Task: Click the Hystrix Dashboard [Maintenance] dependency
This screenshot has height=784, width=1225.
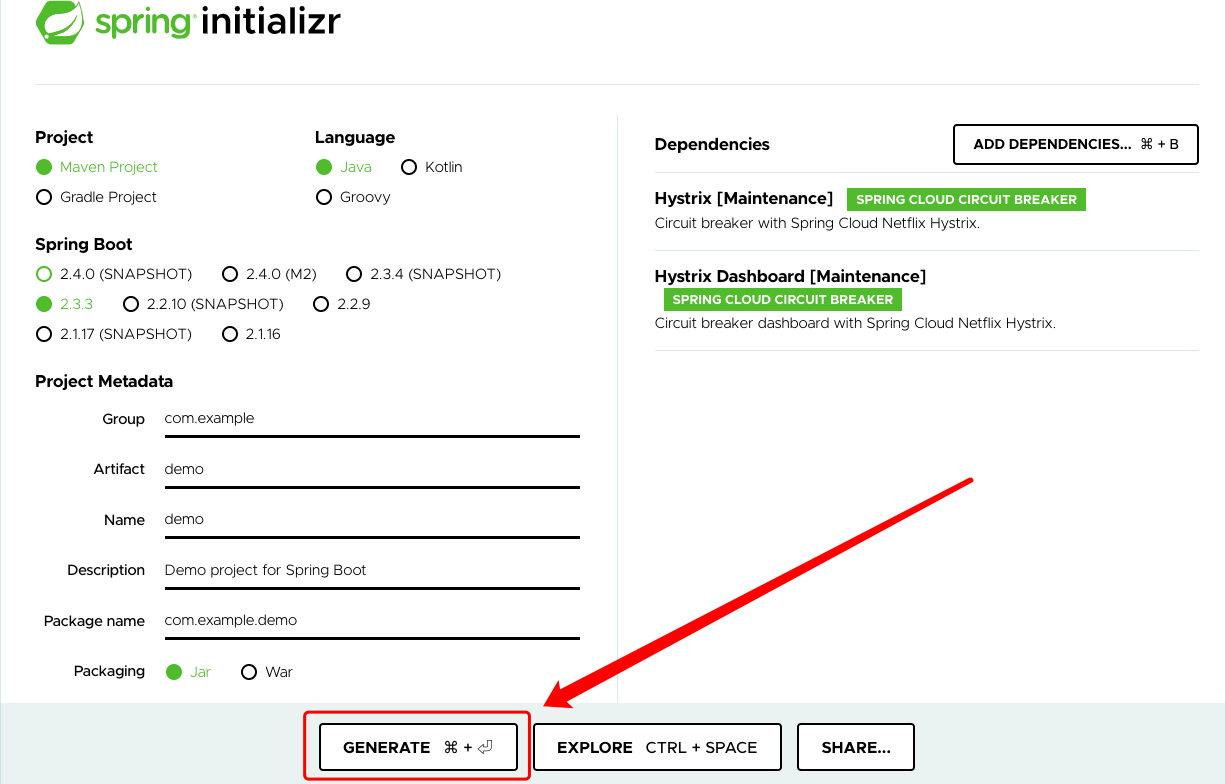Action: tap(790, 276)
